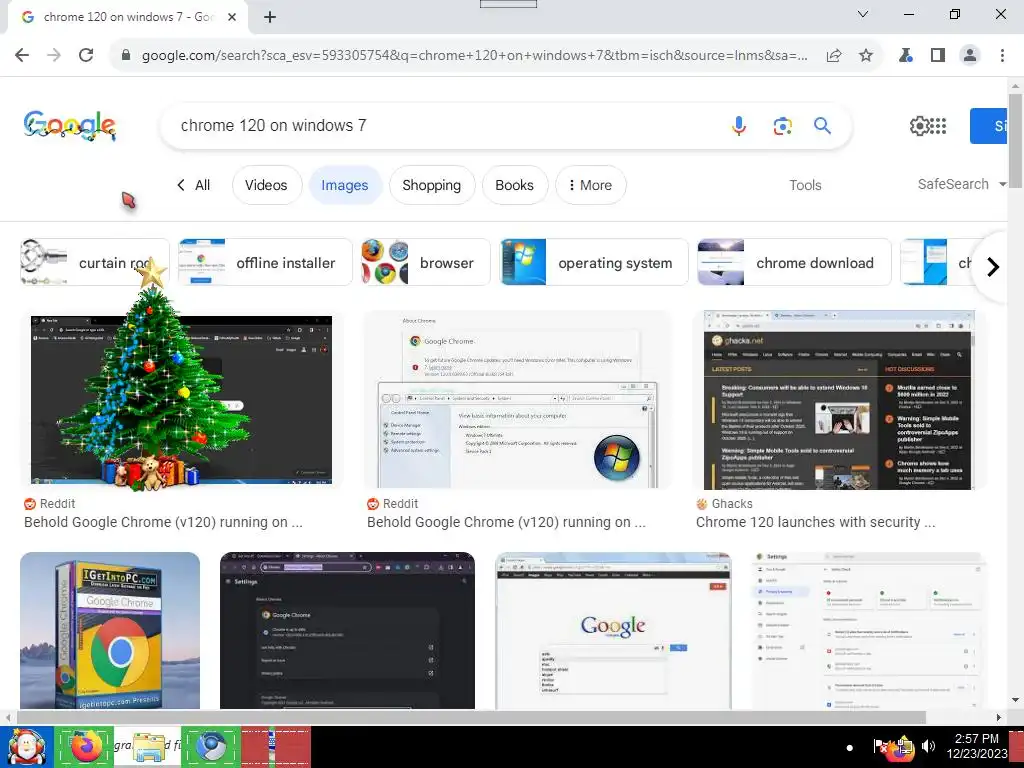The image size is (1024, 768).
Task: Open the side panel icon
Action: point(938,56)
